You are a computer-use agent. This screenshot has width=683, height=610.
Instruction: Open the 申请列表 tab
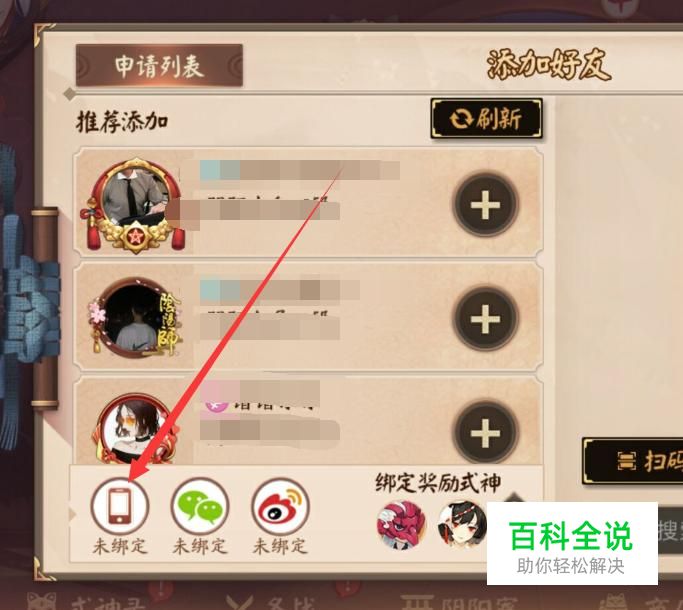[159, 65]
